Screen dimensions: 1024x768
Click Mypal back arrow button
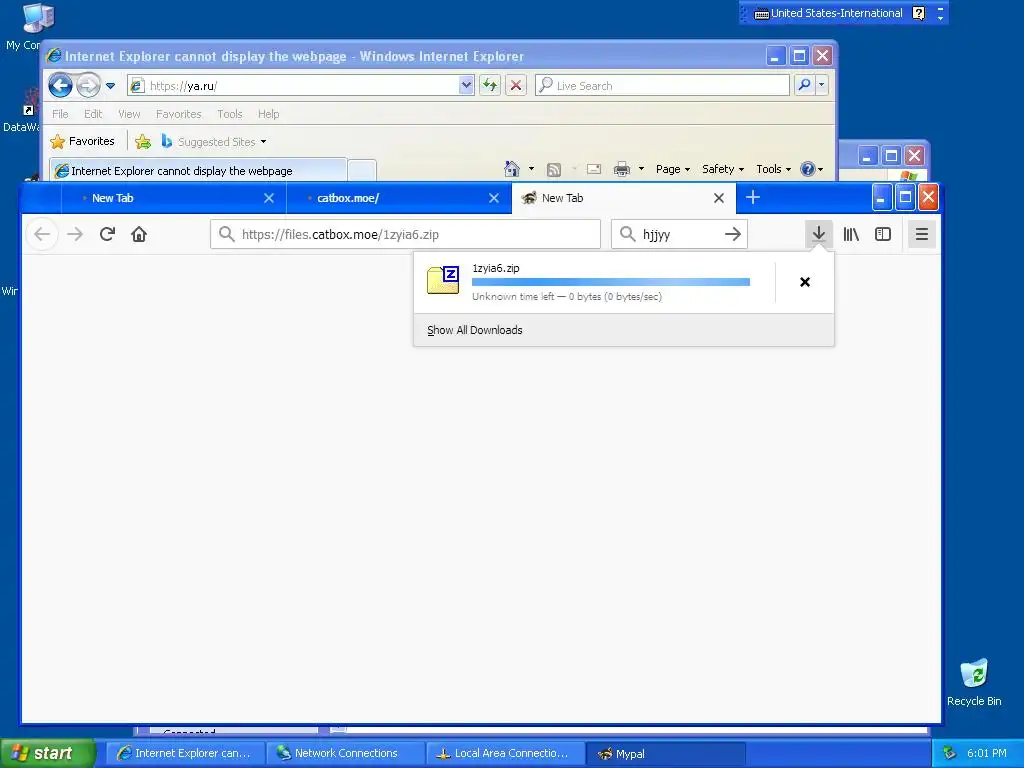(x=42, y=234)
